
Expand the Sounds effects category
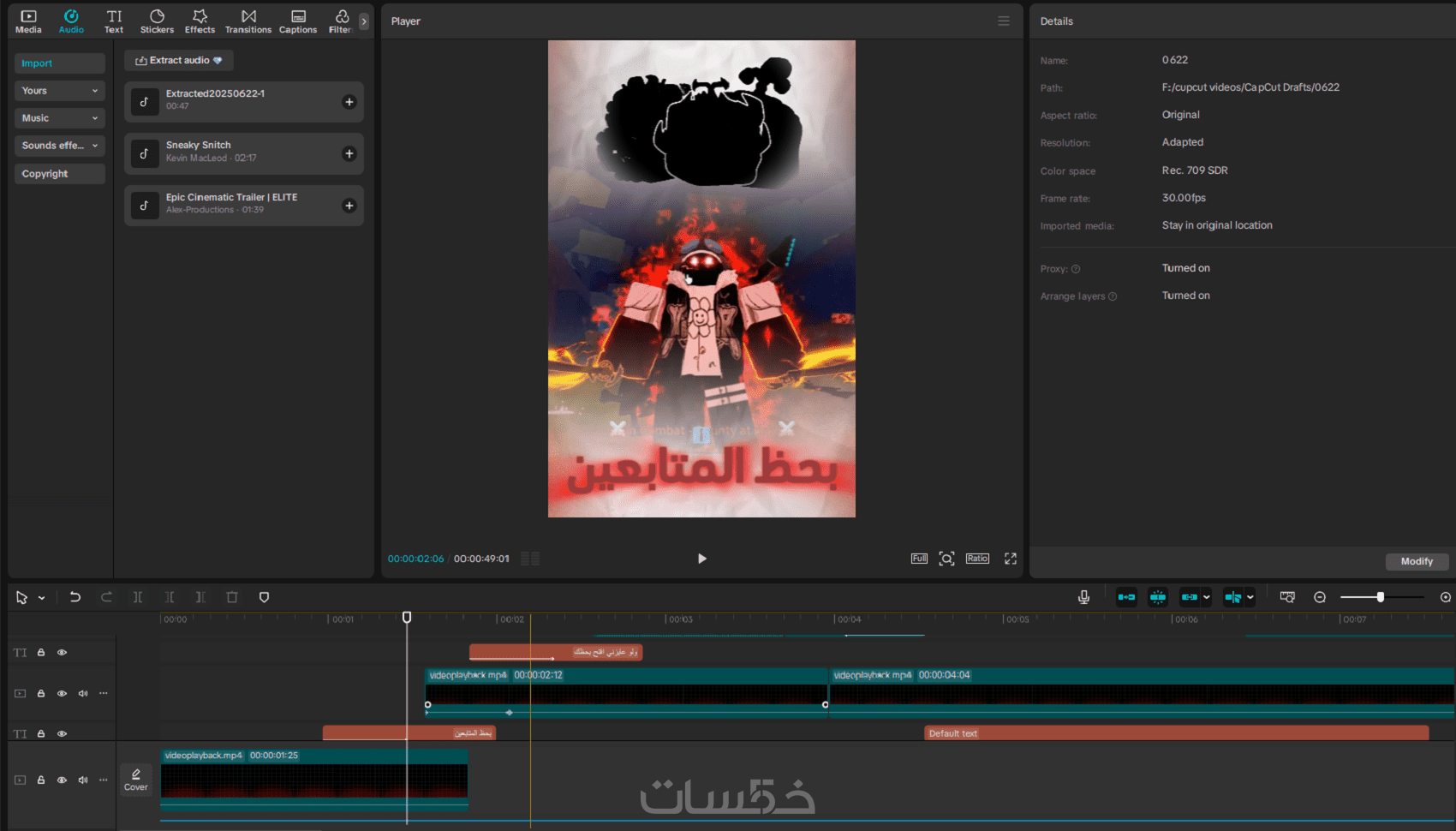[x=59, y=146]
